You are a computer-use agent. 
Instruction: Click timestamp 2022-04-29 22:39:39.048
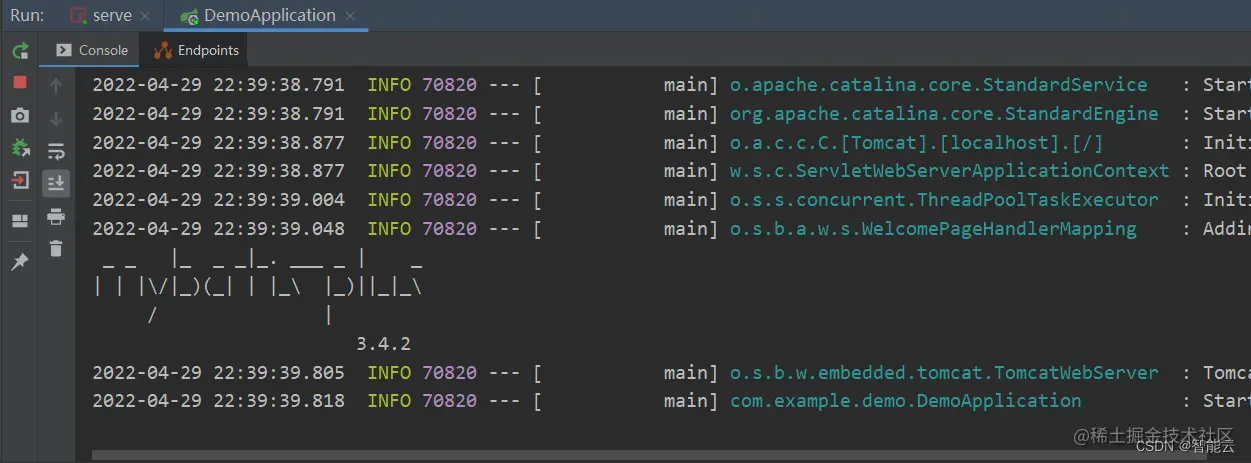click(x=218, y=229)
